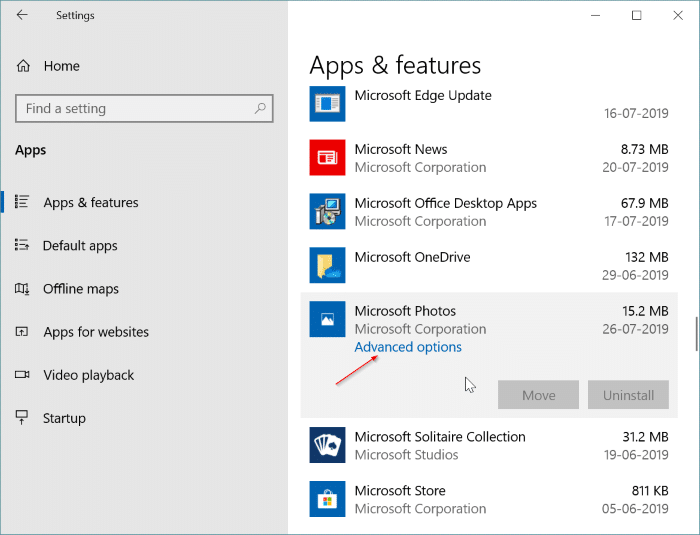
Task: Click the Microsoft Solitaire Collection cards icon
Action: (x=327, y=445)
